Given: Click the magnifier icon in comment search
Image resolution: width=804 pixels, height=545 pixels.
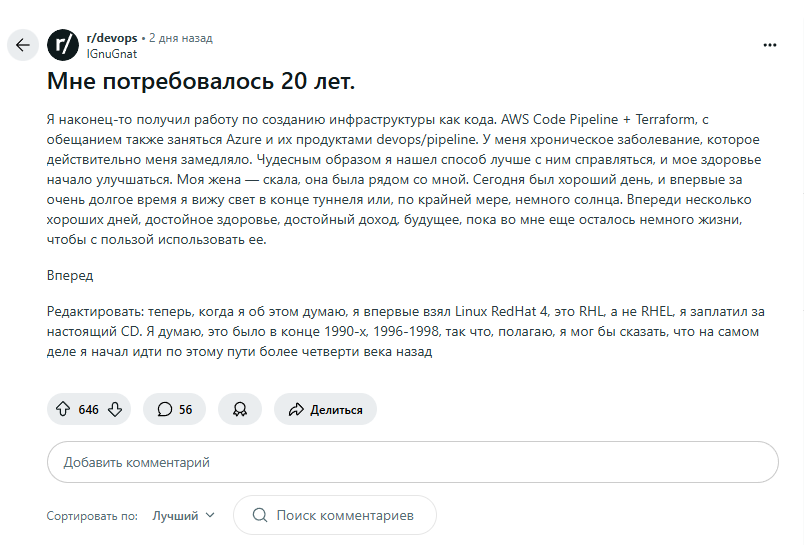Looking at the screenshot, I should pos(260,515).
